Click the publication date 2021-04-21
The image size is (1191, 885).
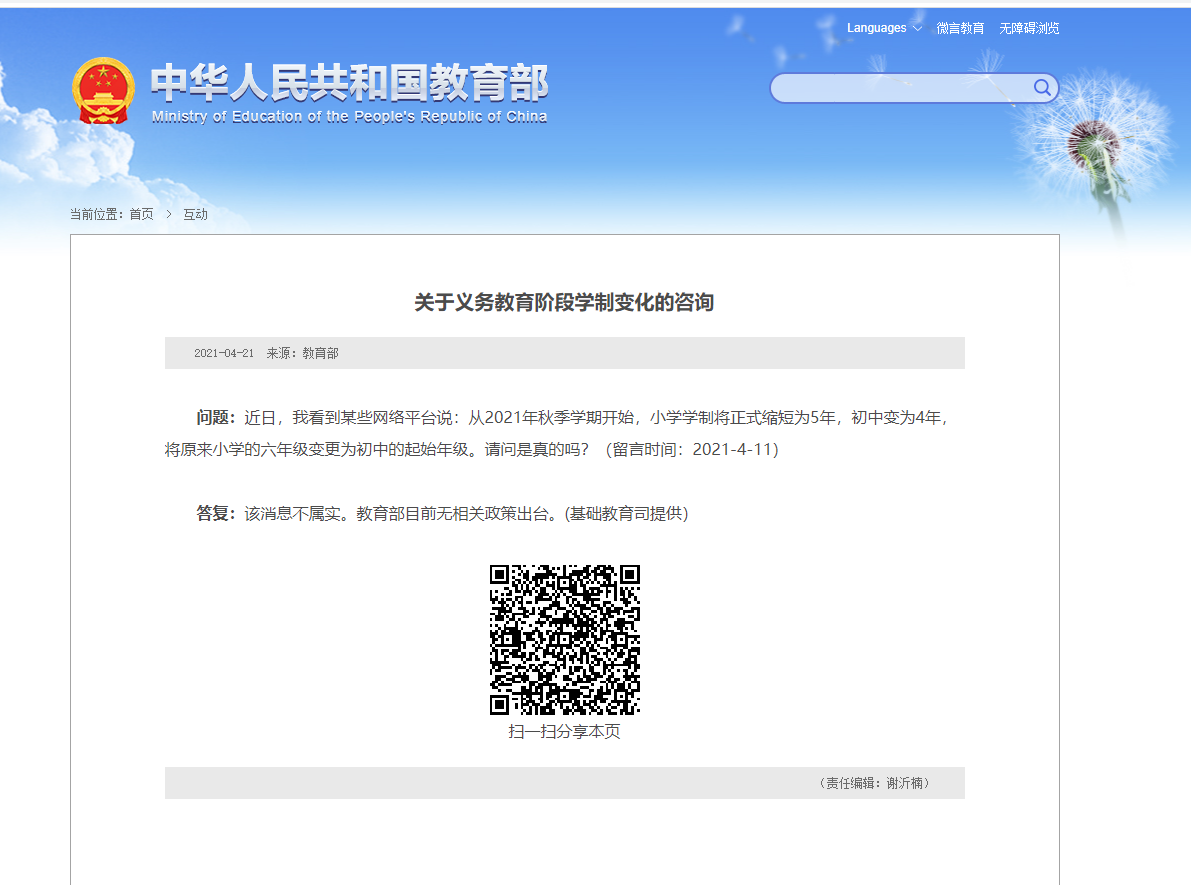224,353
